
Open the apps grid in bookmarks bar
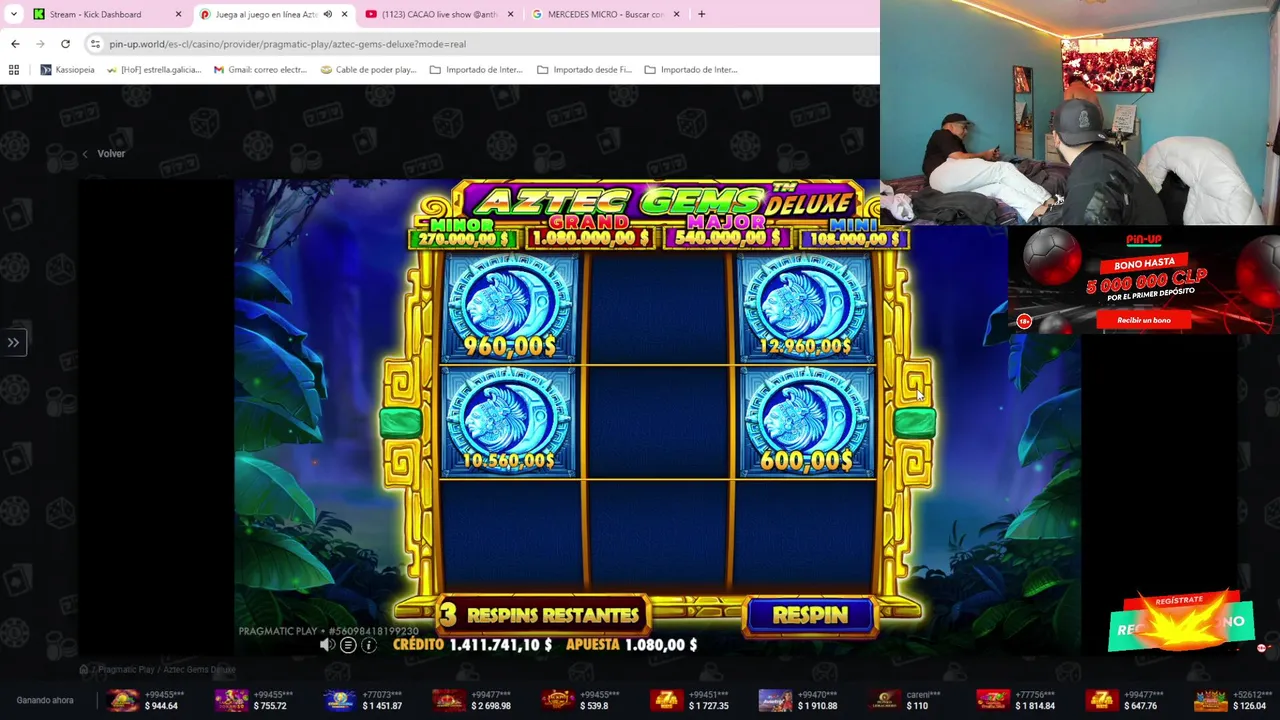(x=14, y=70)
